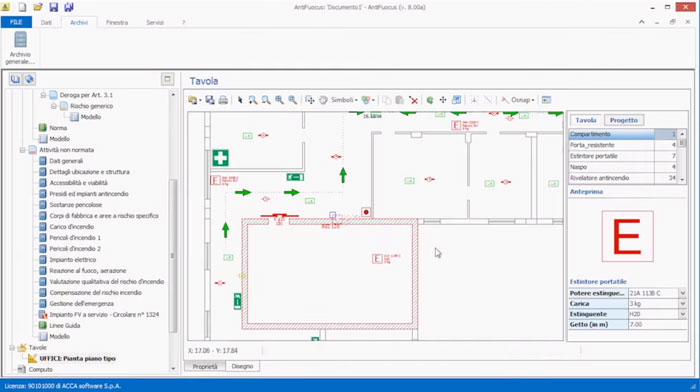Open the Simboli dropdown
The width and height of the screenshot is (700, 392).
coord(344,100)
